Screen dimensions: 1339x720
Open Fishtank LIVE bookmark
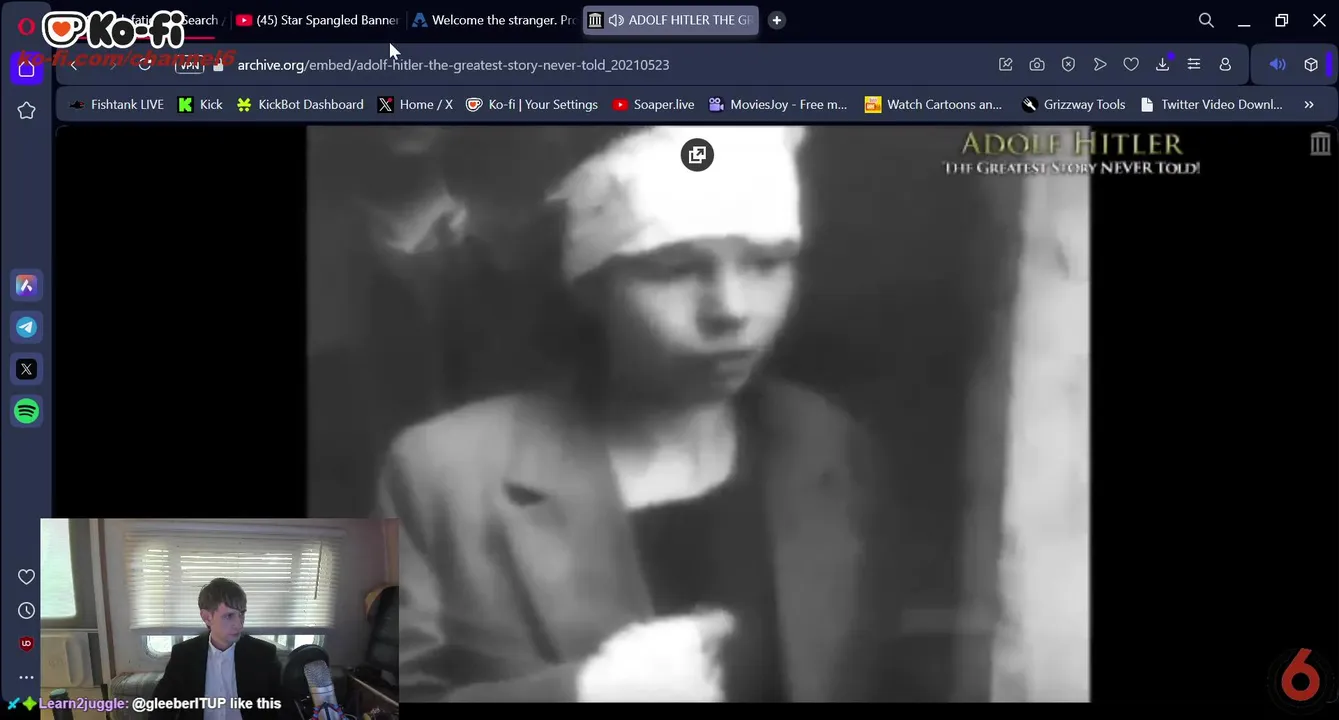(116, 104)
